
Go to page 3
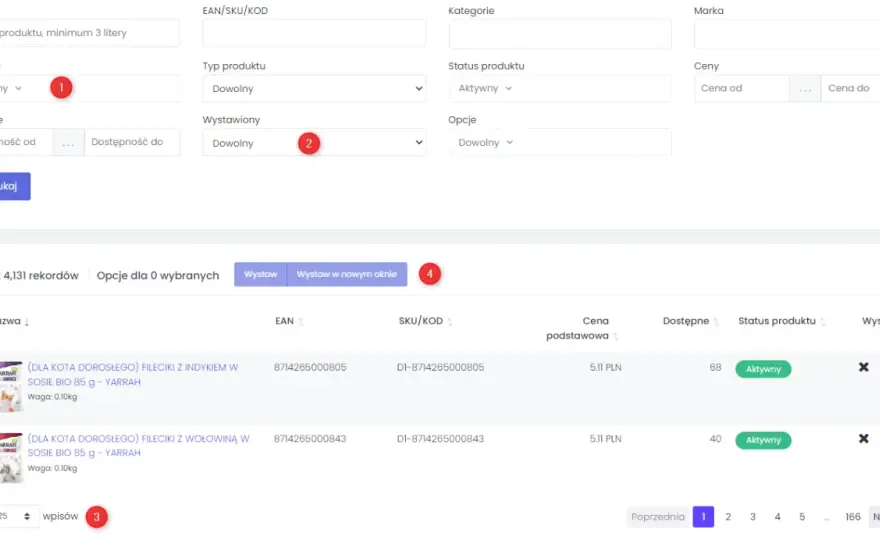(x=753, y=517)
